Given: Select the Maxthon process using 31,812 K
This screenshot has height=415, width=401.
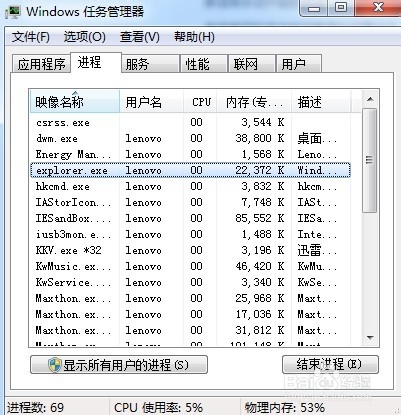Looking at the screenshot, I should (x=190, y=330).
